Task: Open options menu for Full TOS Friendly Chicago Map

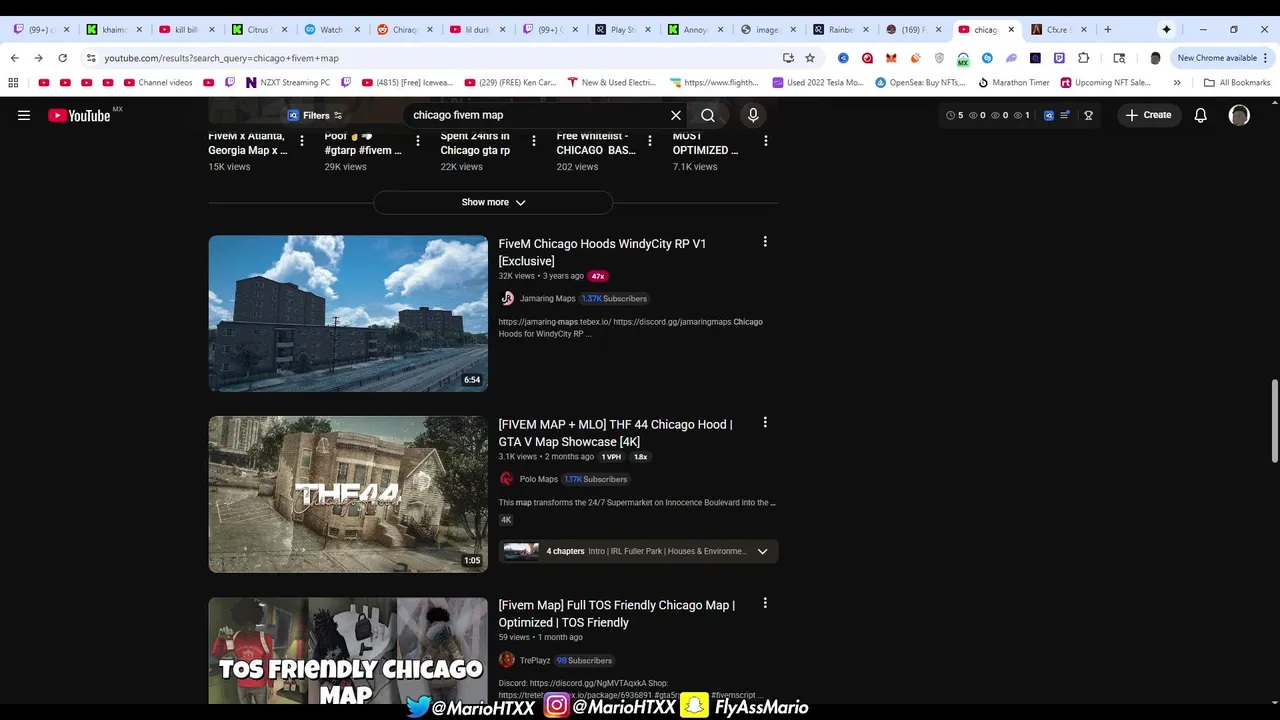Action: click(765, 604)
